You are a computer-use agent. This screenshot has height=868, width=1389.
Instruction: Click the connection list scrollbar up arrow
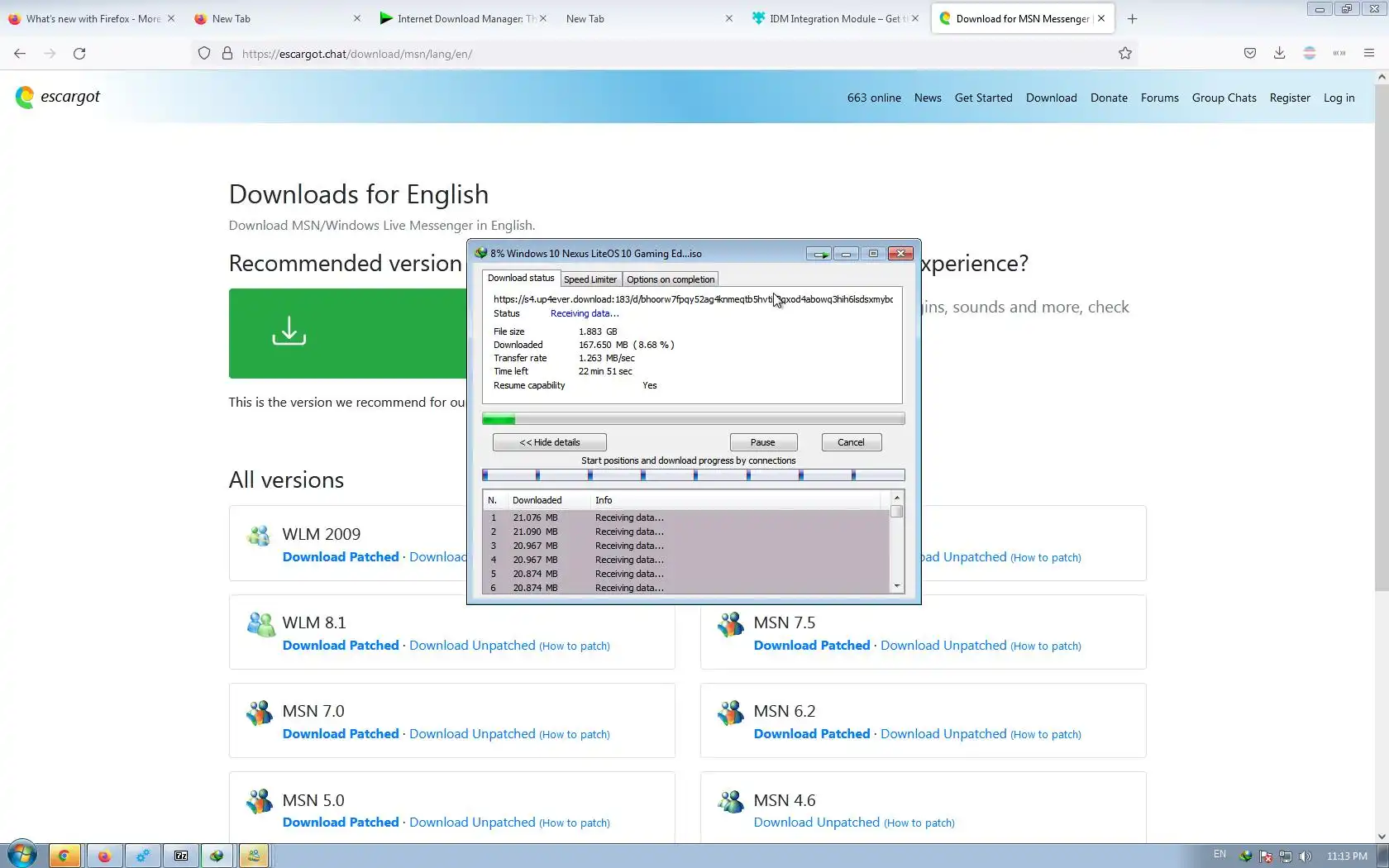(896, 498)
